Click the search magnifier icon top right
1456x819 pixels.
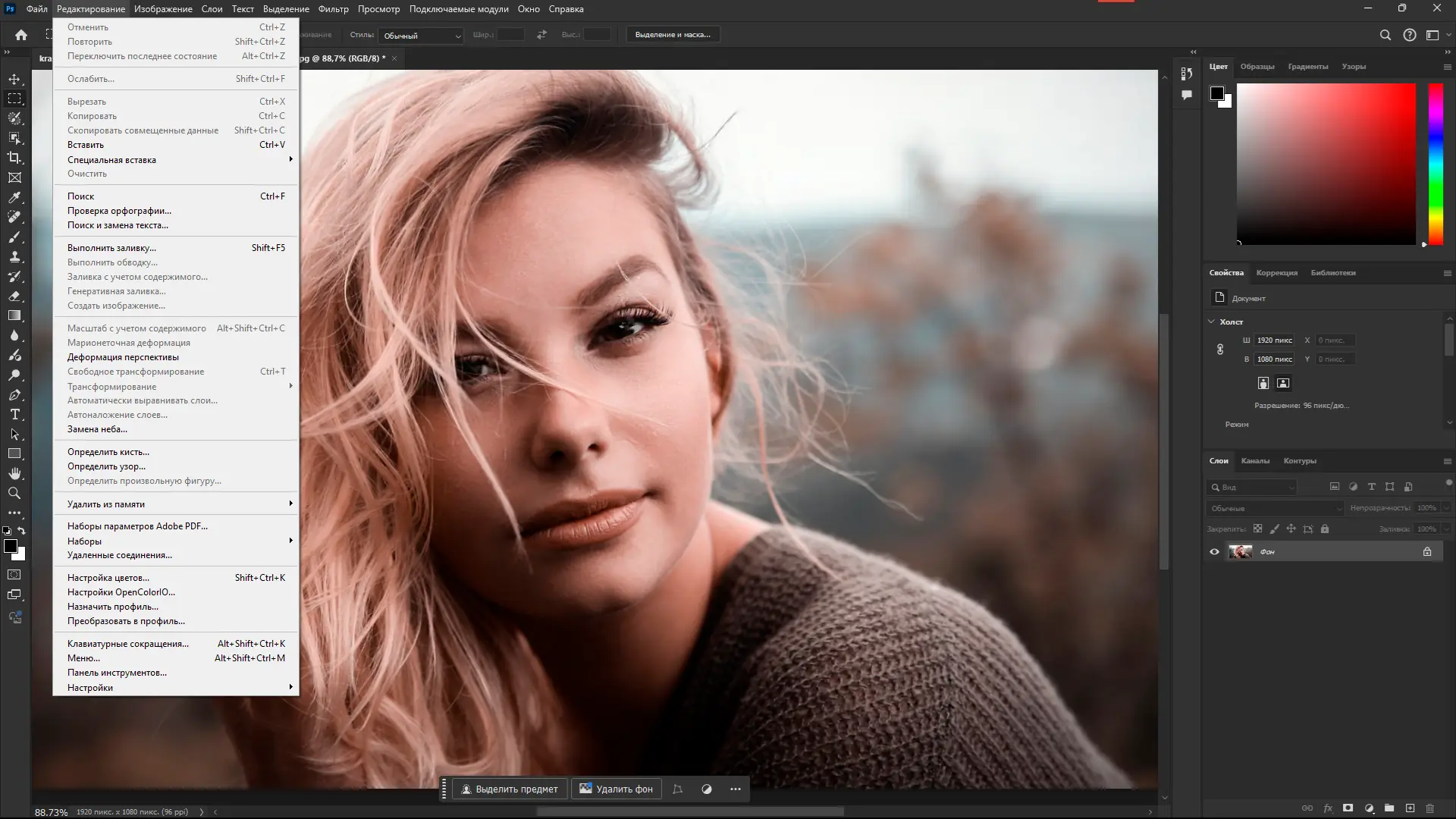pyautogui.click(x=1385, y=35)
